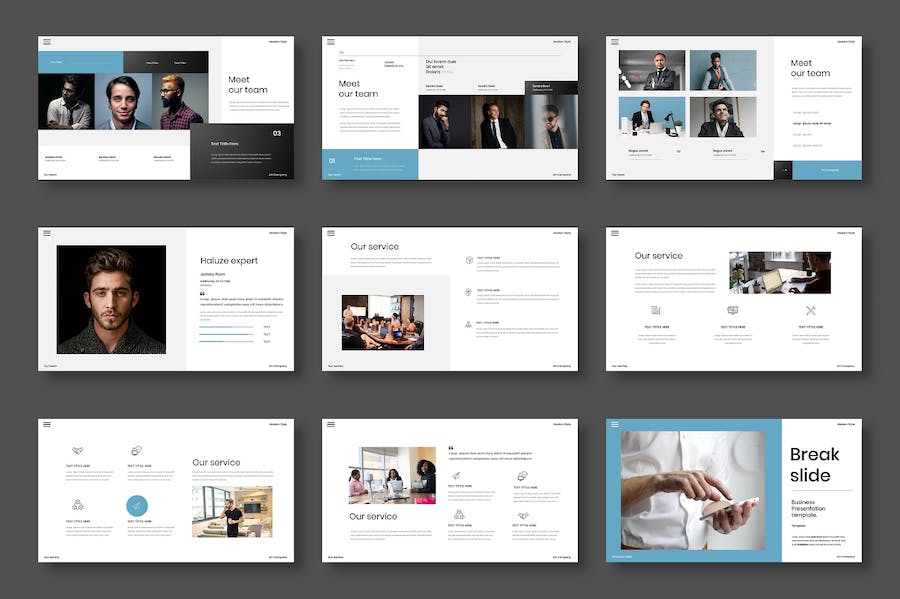900x599 pixels.
Task: Click the handshake icon on the bottom-left service slide
Action: (x=78, y=451)
